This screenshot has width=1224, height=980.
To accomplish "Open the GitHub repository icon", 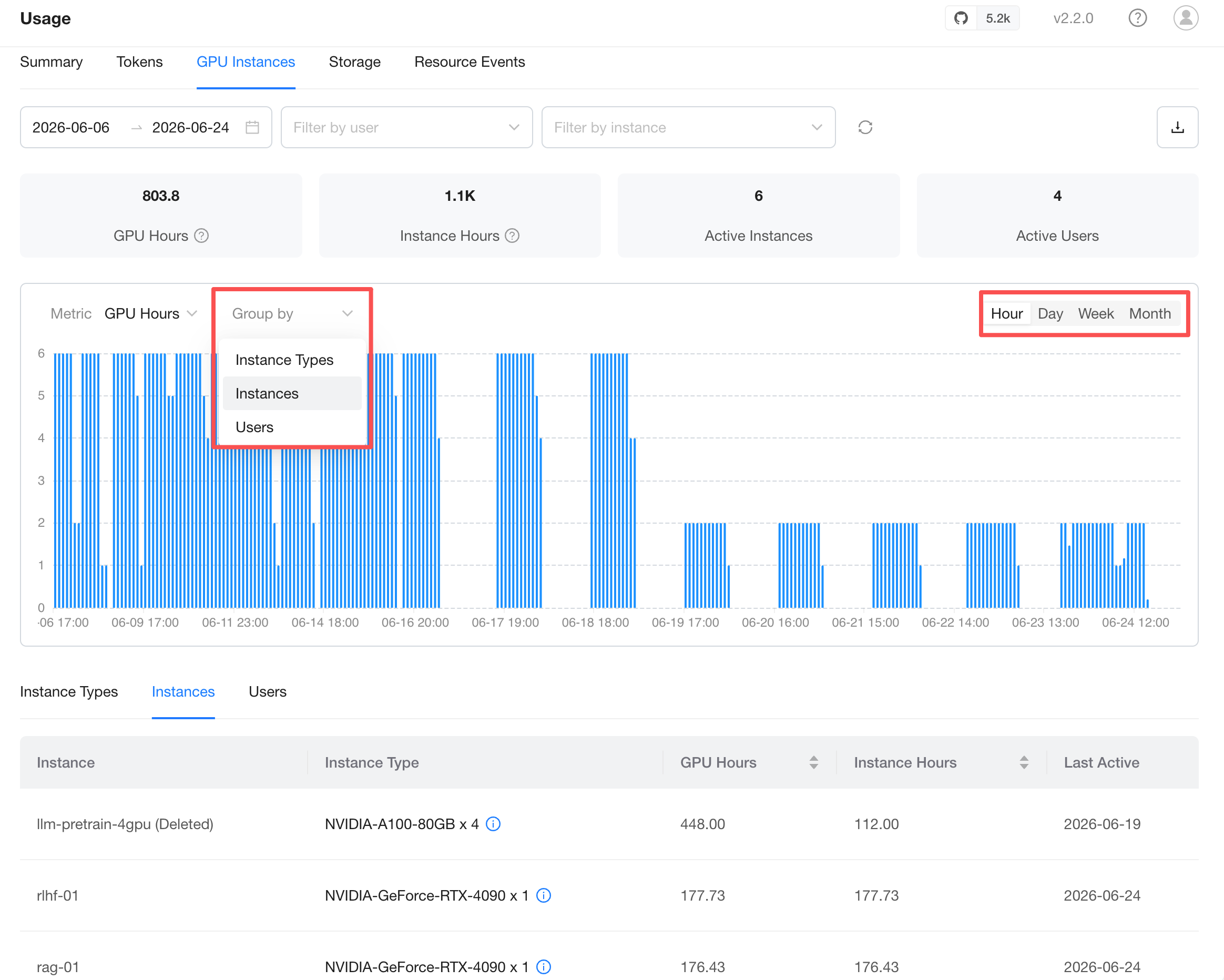I will click(961, 18).
